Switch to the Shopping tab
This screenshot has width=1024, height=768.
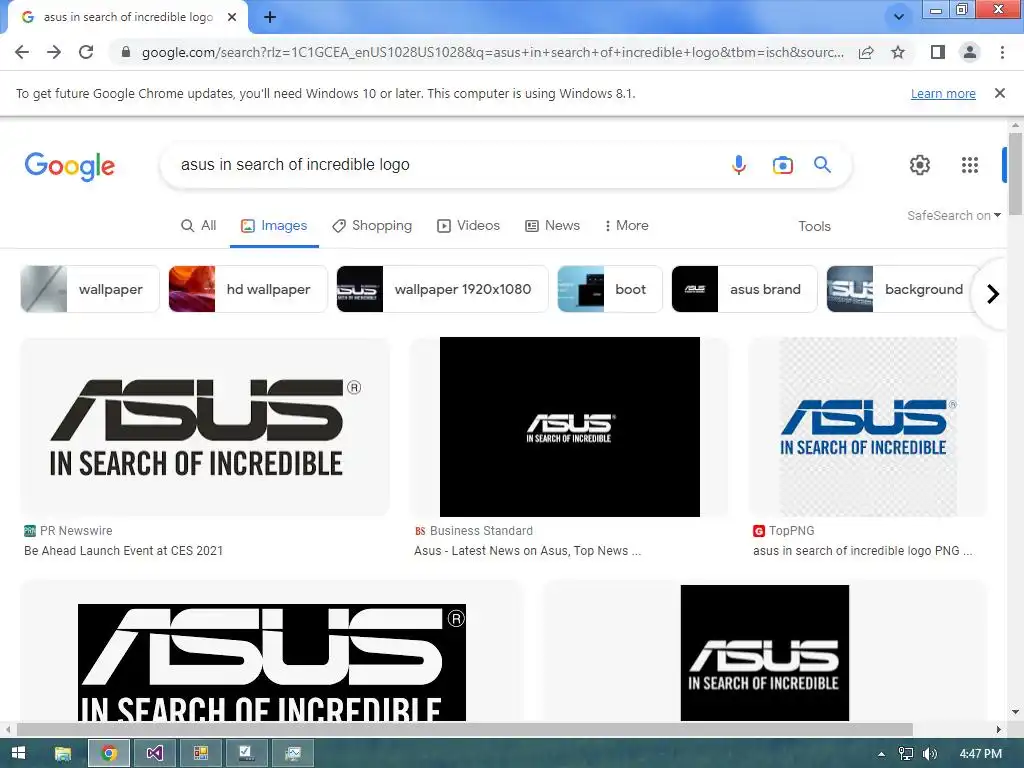pos(372,225)
